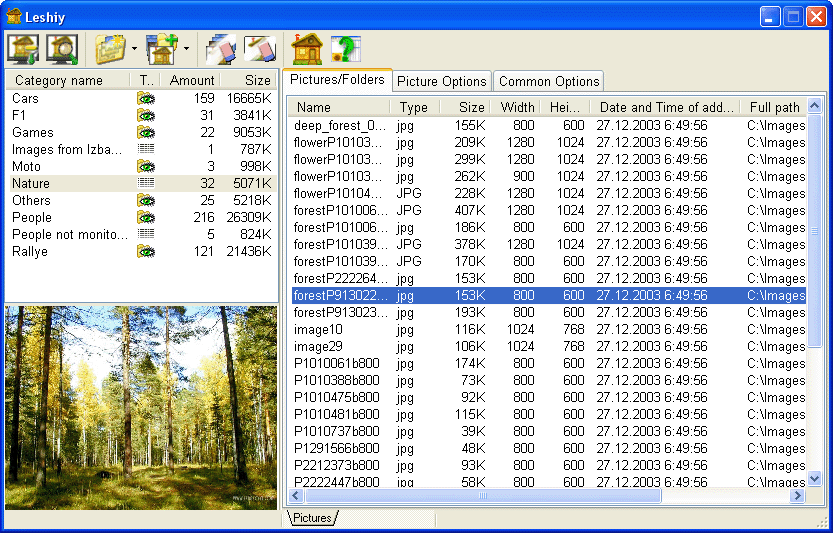The width and height of the screenshot is (833, 533).
Task: Click the preview wallpaper monitor with magnifier icon
Action: click(62, 49)
